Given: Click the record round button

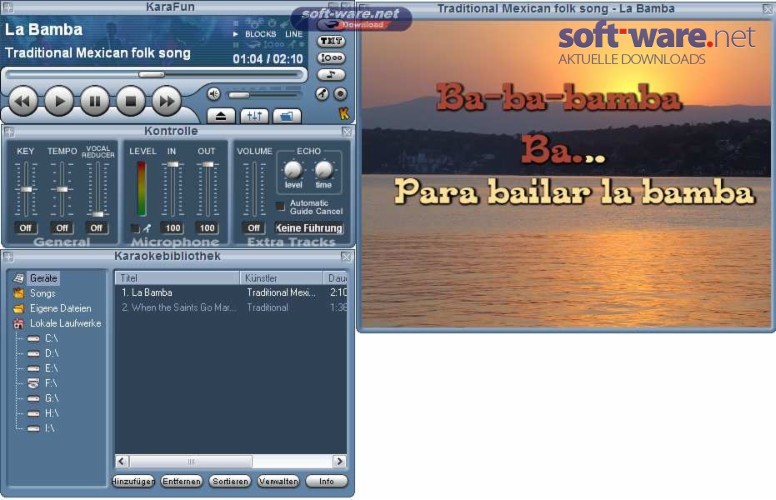Looking at the screenshot, I should tap(340, 94).
